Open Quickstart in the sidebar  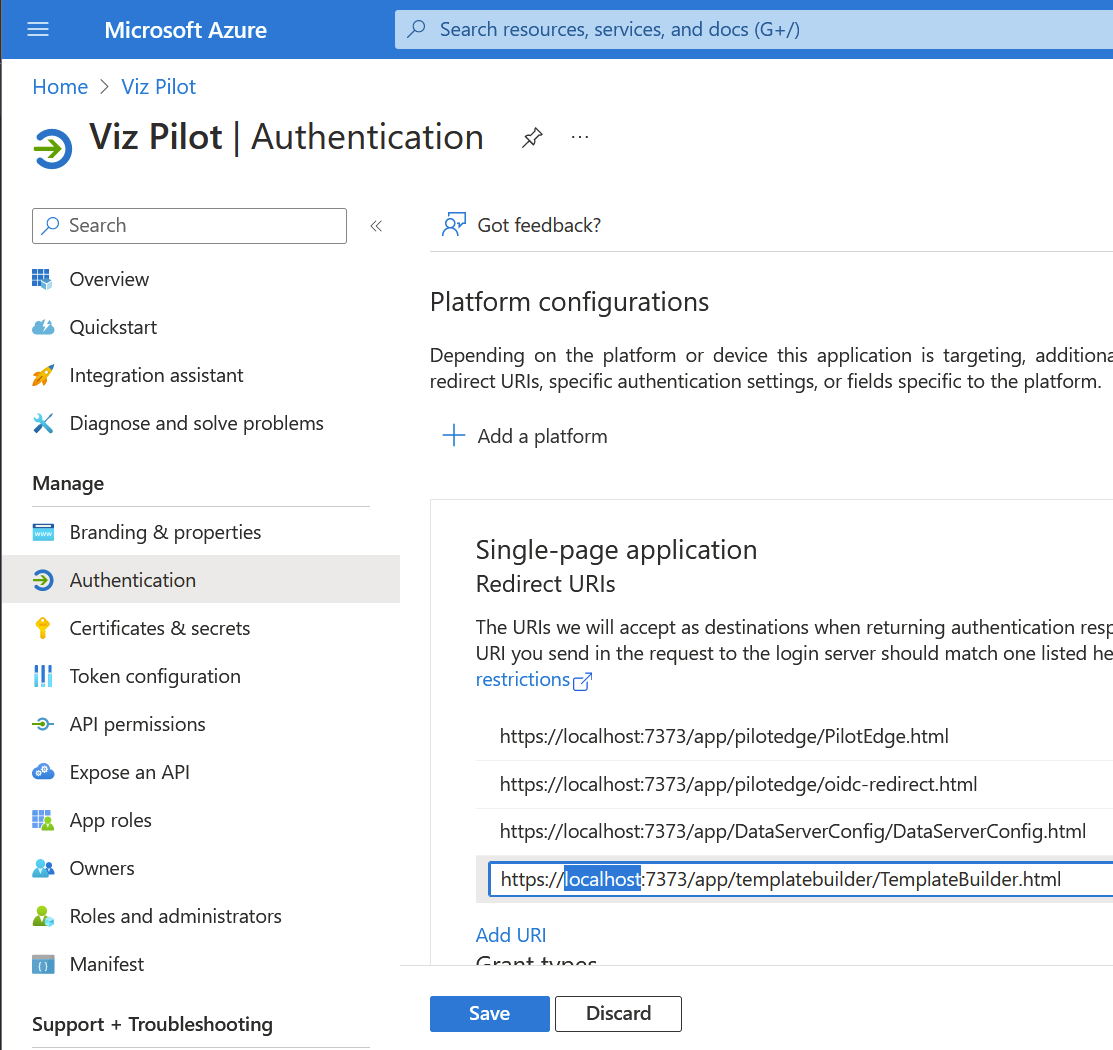(113, 327)
